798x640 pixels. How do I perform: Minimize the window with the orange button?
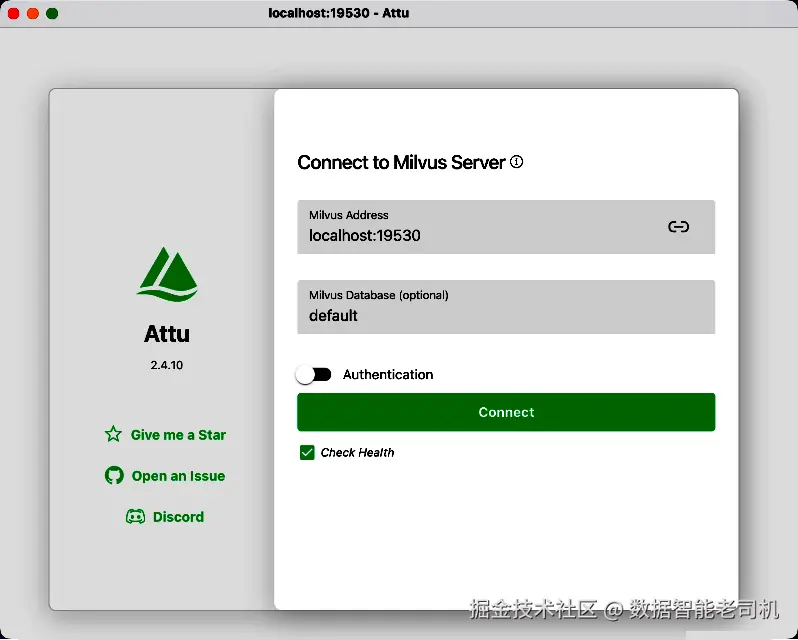click(33, 13)
